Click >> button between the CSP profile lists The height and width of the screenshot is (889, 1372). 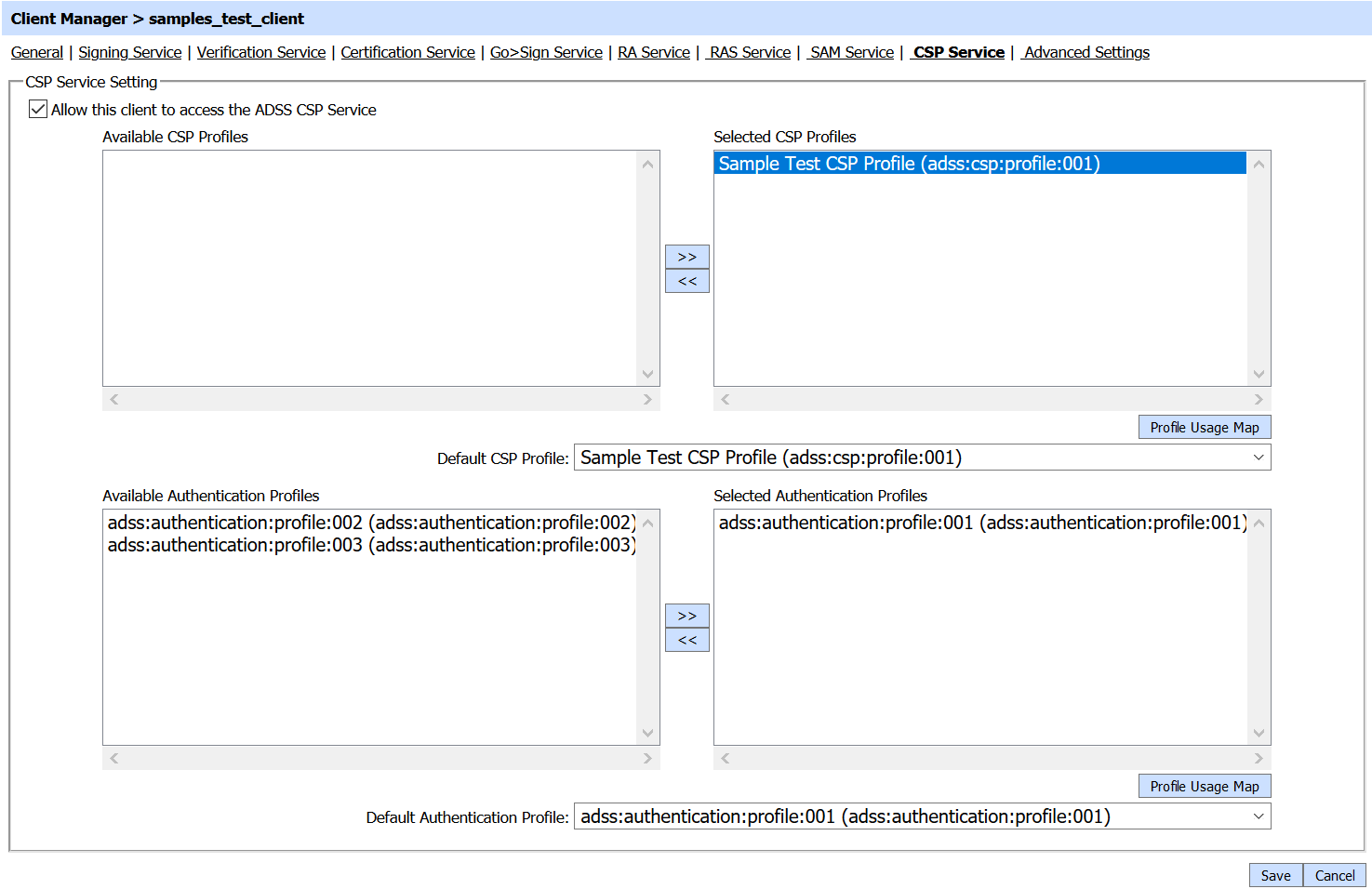pos(686,257)
